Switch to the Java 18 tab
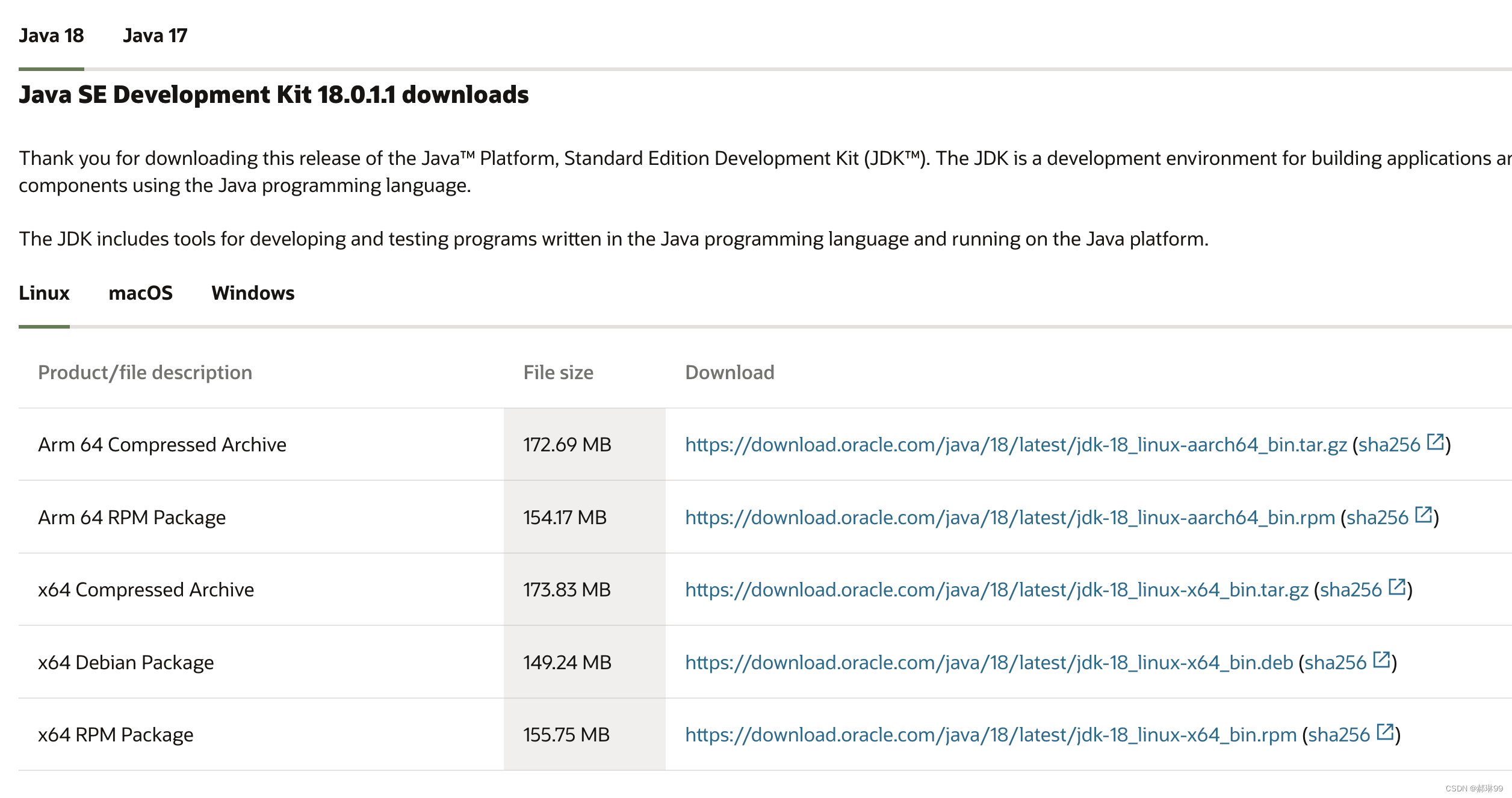1512x798 pixels. (51, 36)
